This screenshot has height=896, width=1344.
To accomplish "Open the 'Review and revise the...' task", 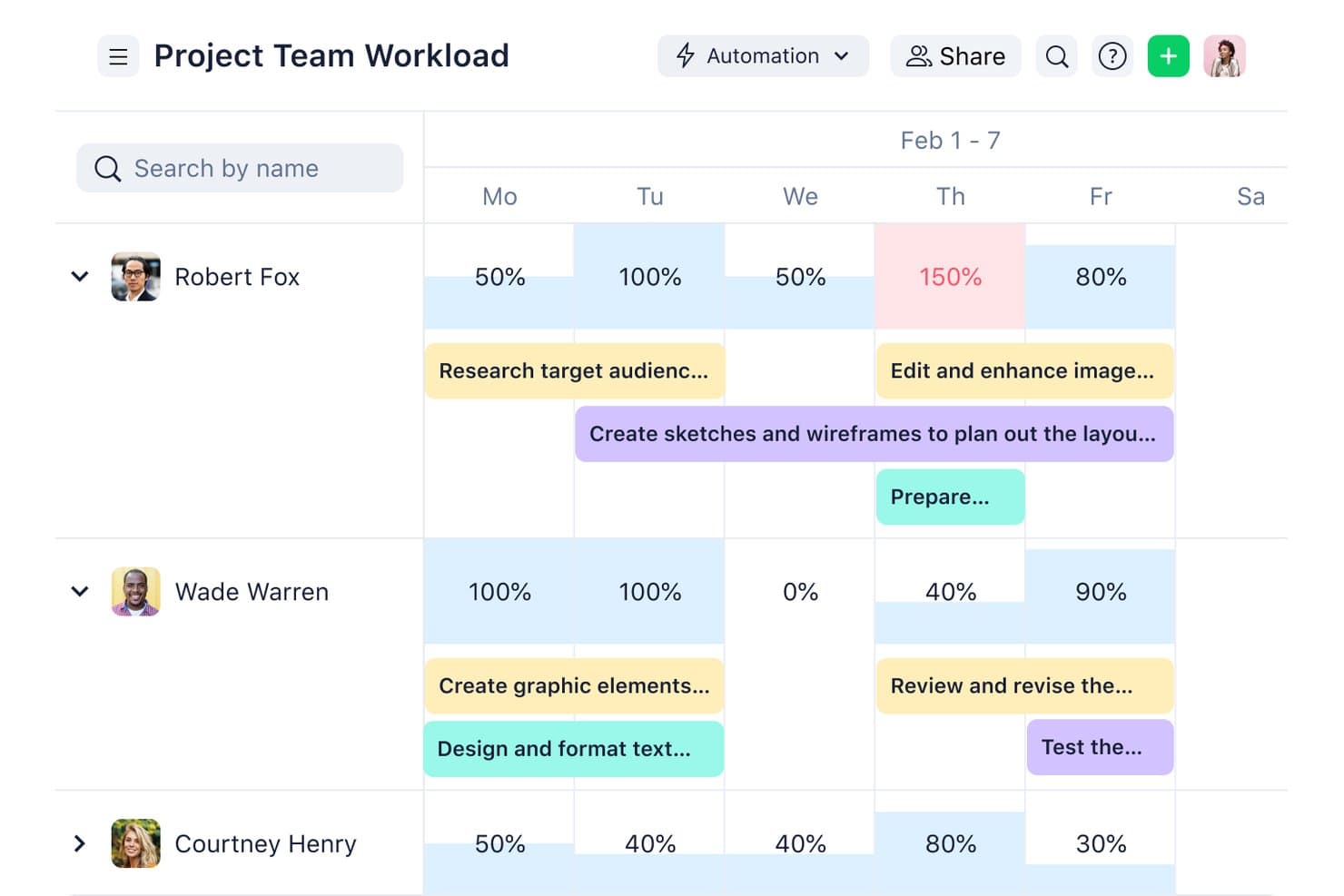I will click(x=1024, y=685).
